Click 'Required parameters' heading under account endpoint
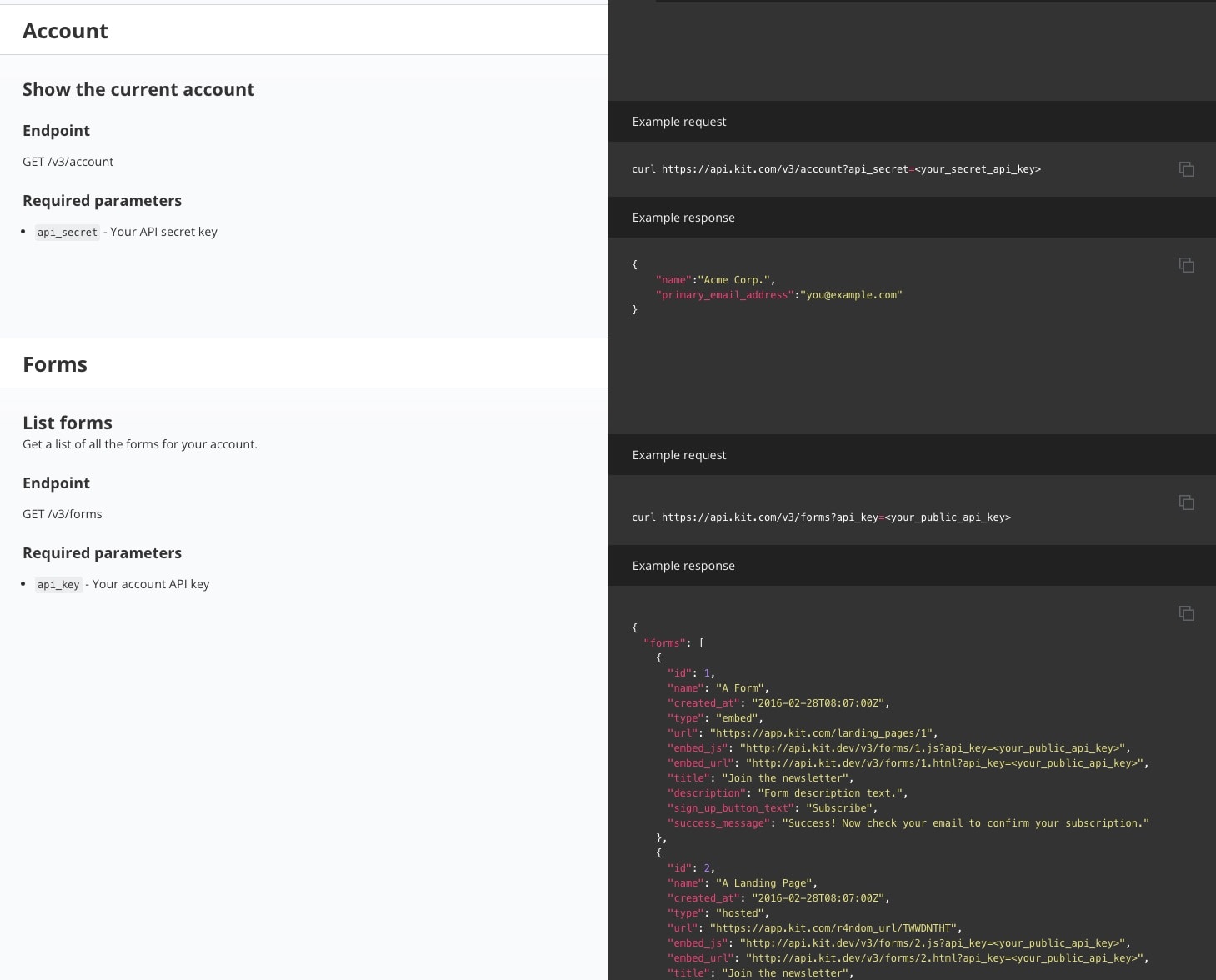The image size is (1216, 980). pyautogui.click(x=102, y=201)
